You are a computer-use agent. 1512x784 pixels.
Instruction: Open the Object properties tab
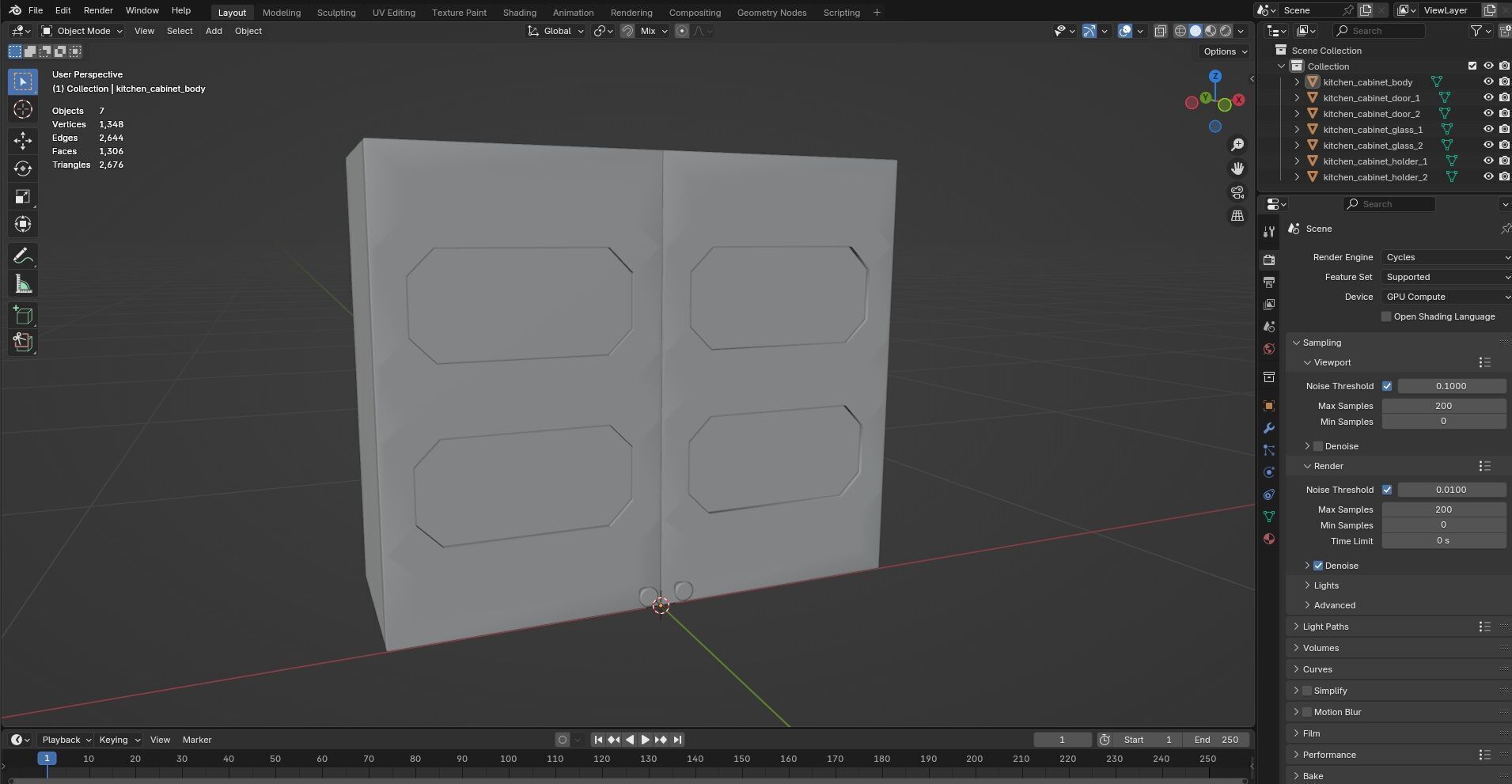1269,406
